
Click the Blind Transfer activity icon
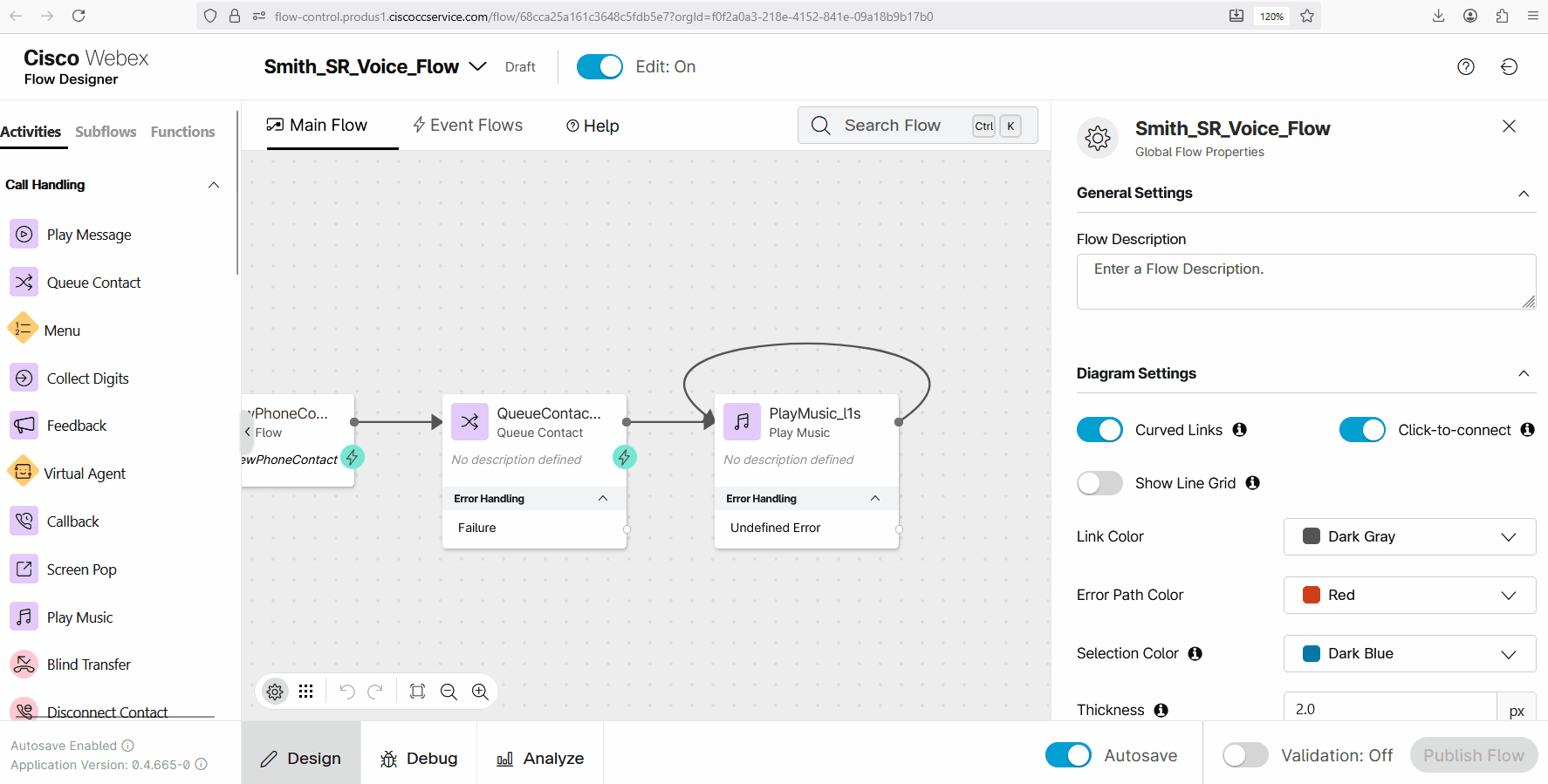(x=24, y=665)
